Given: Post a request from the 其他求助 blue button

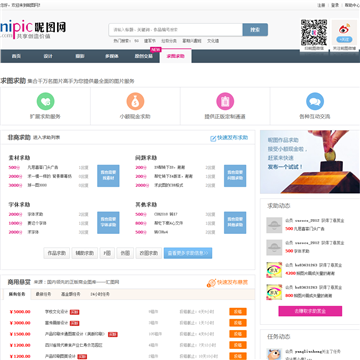Looking at the screenshot, I should (x=235, y=222).
